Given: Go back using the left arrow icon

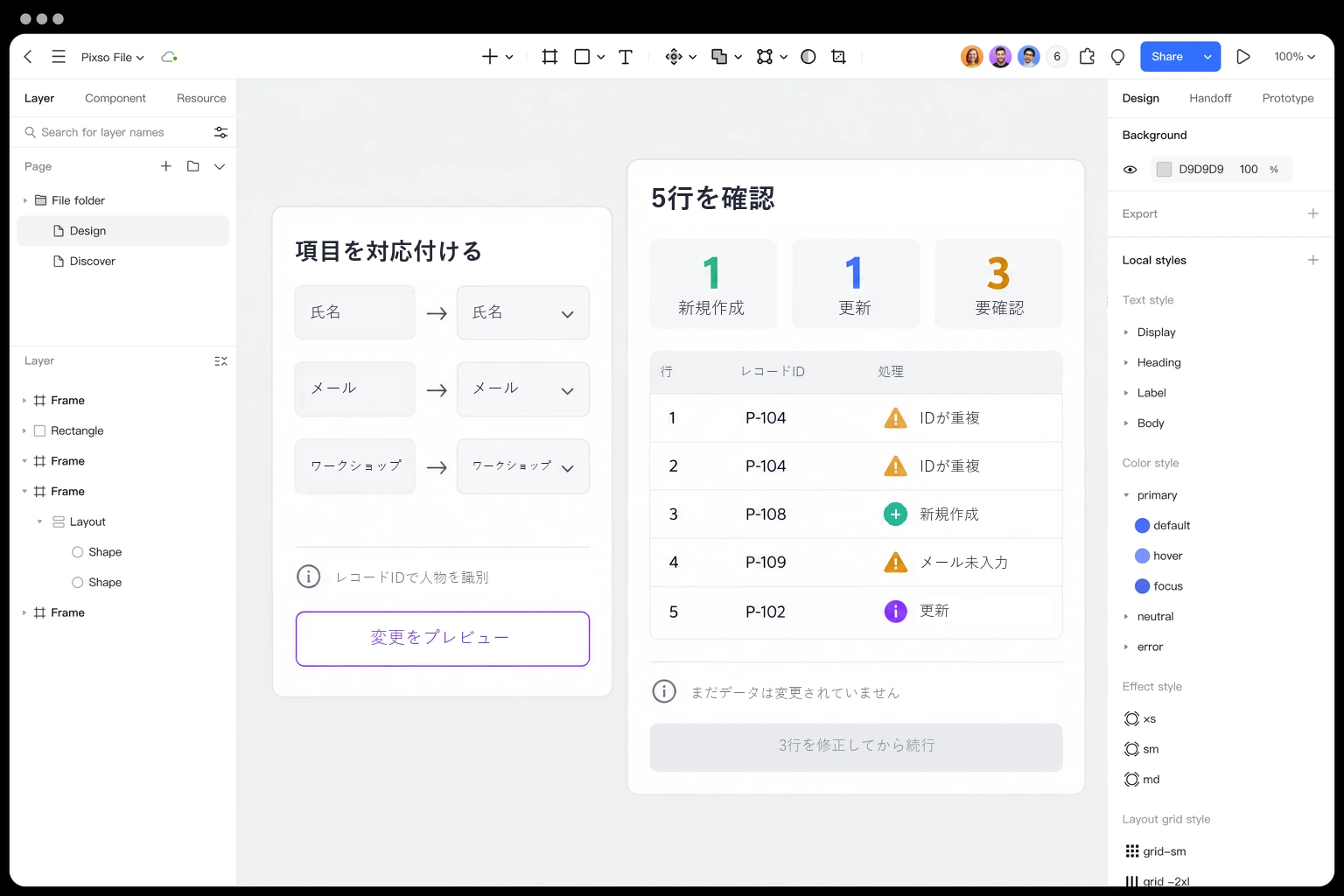Looking at the screenshot, I should (x=28, y=57).
